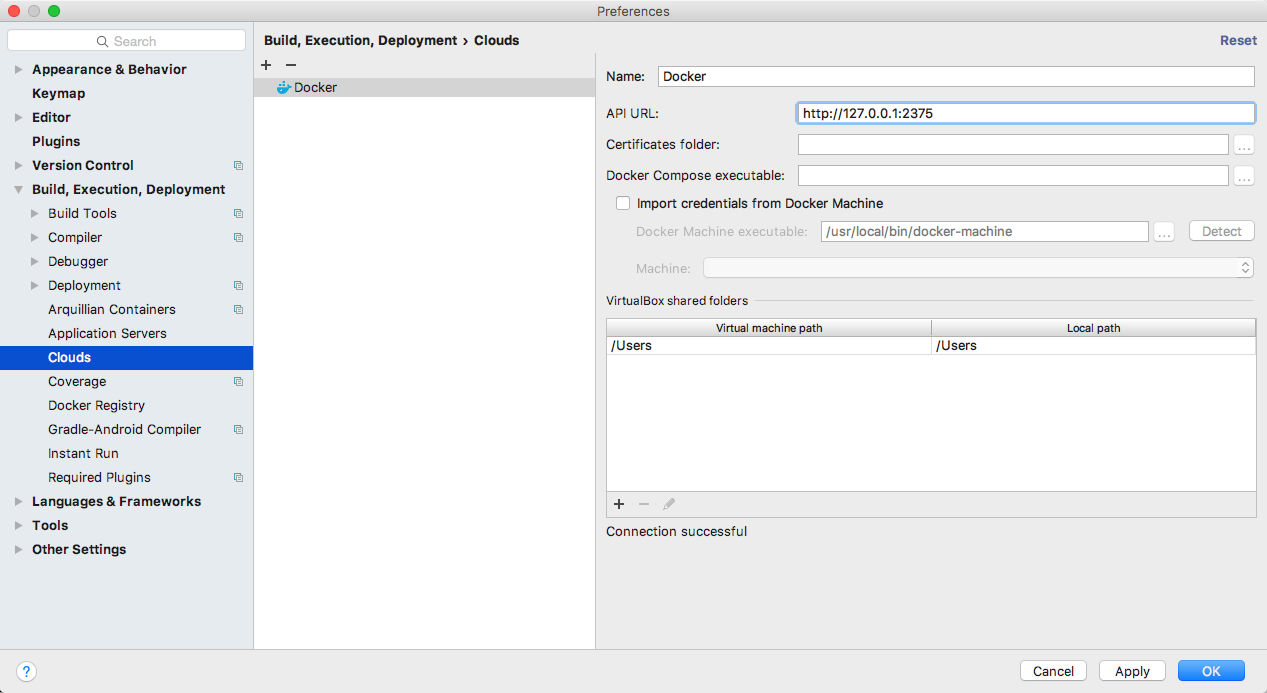This screenshot has width=1267, height=693.
Task: Expand Compiler subtree
Action: (x=35, y=237)
